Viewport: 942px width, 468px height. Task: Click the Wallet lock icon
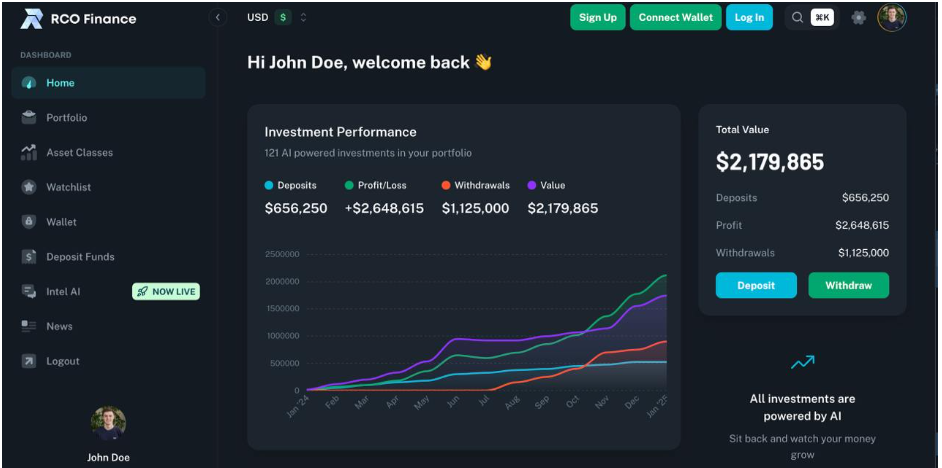click(x=29, y=222)
